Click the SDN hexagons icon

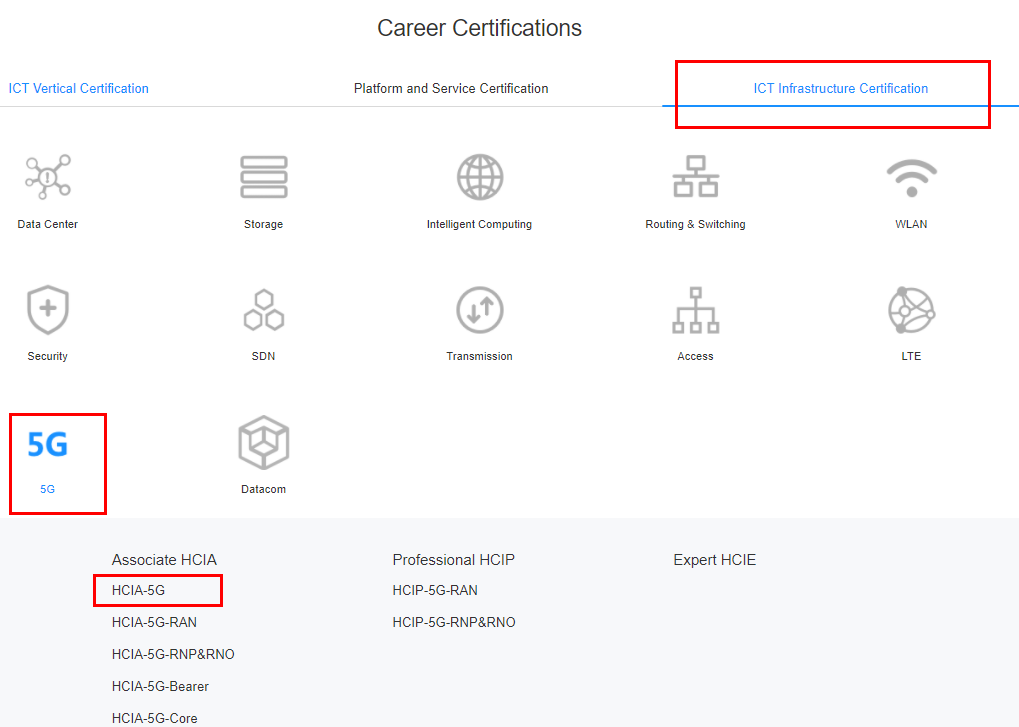click(x=264, y=310)
